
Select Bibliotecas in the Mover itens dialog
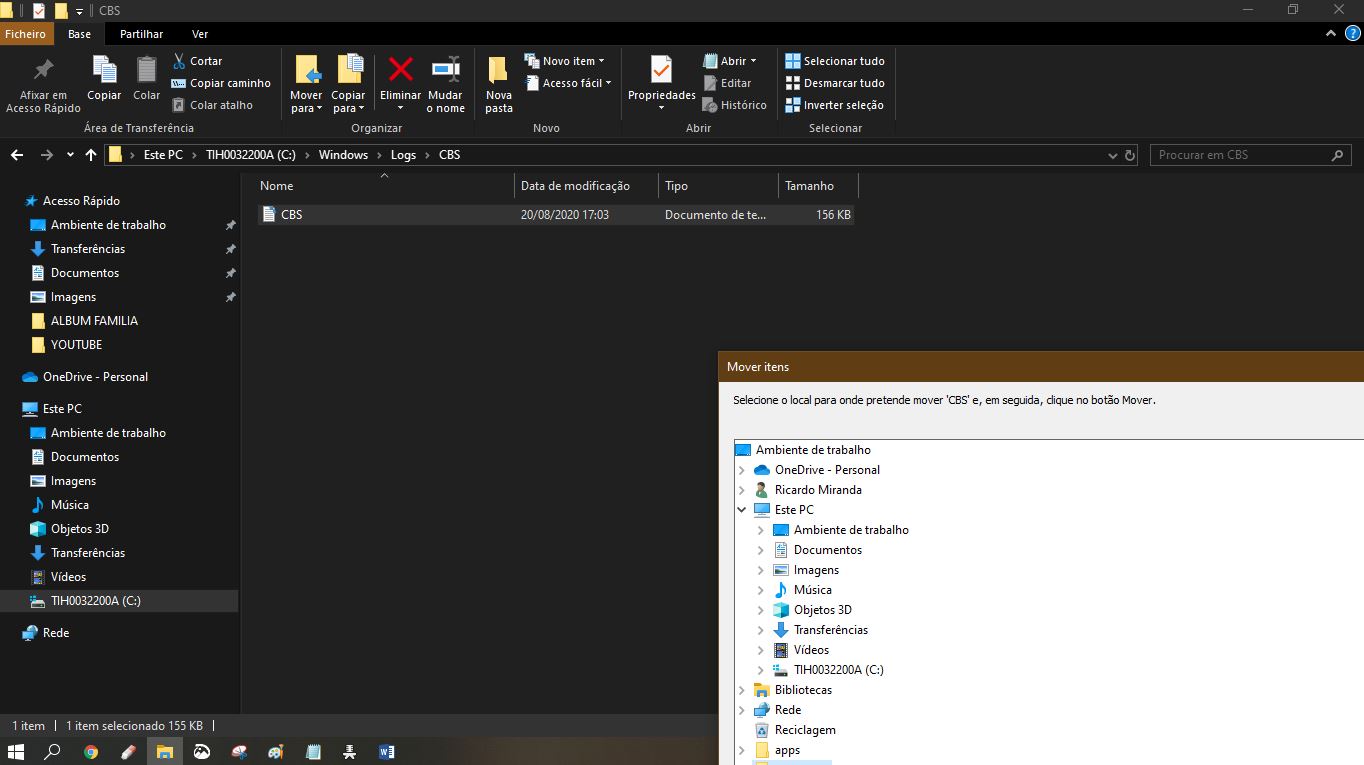click(803, 690)
